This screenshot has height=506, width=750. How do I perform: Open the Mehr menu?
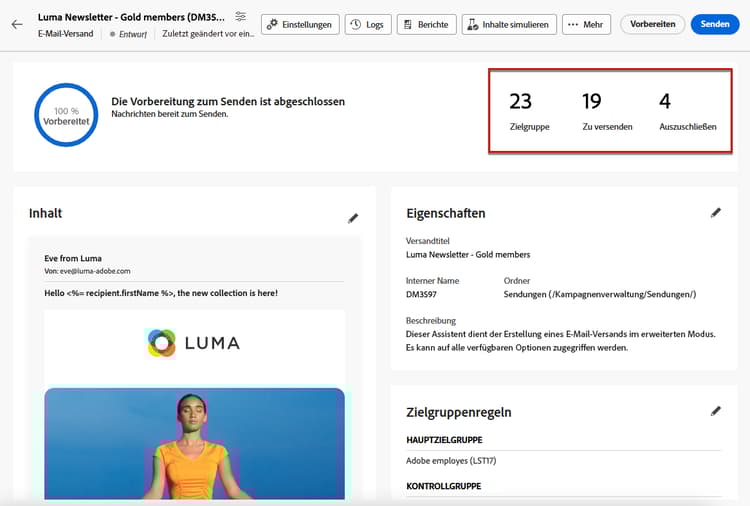586,24
